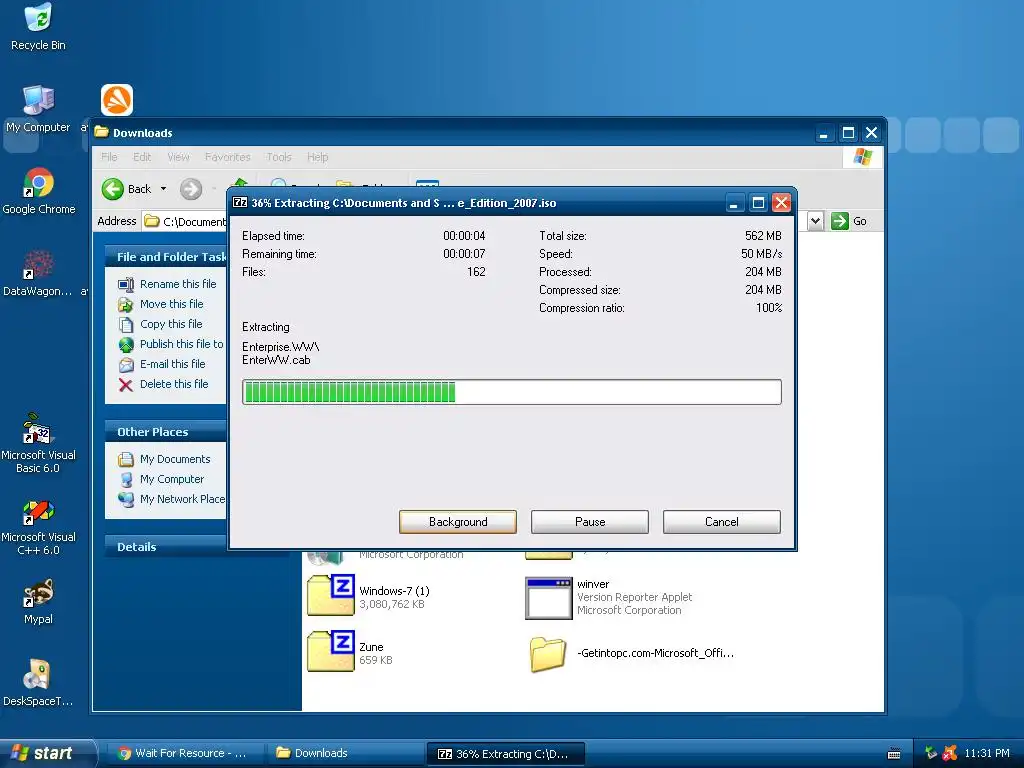Select the Zune archive file
1024x768 pixels.
tap(350, 652)
